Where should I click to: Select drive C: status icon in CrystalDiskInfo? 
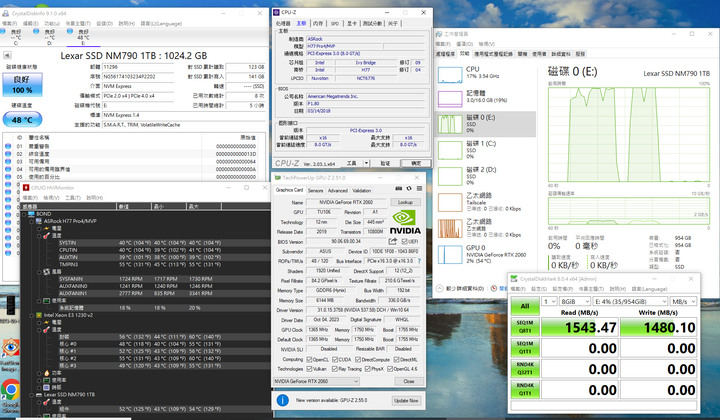coord(3,31)
